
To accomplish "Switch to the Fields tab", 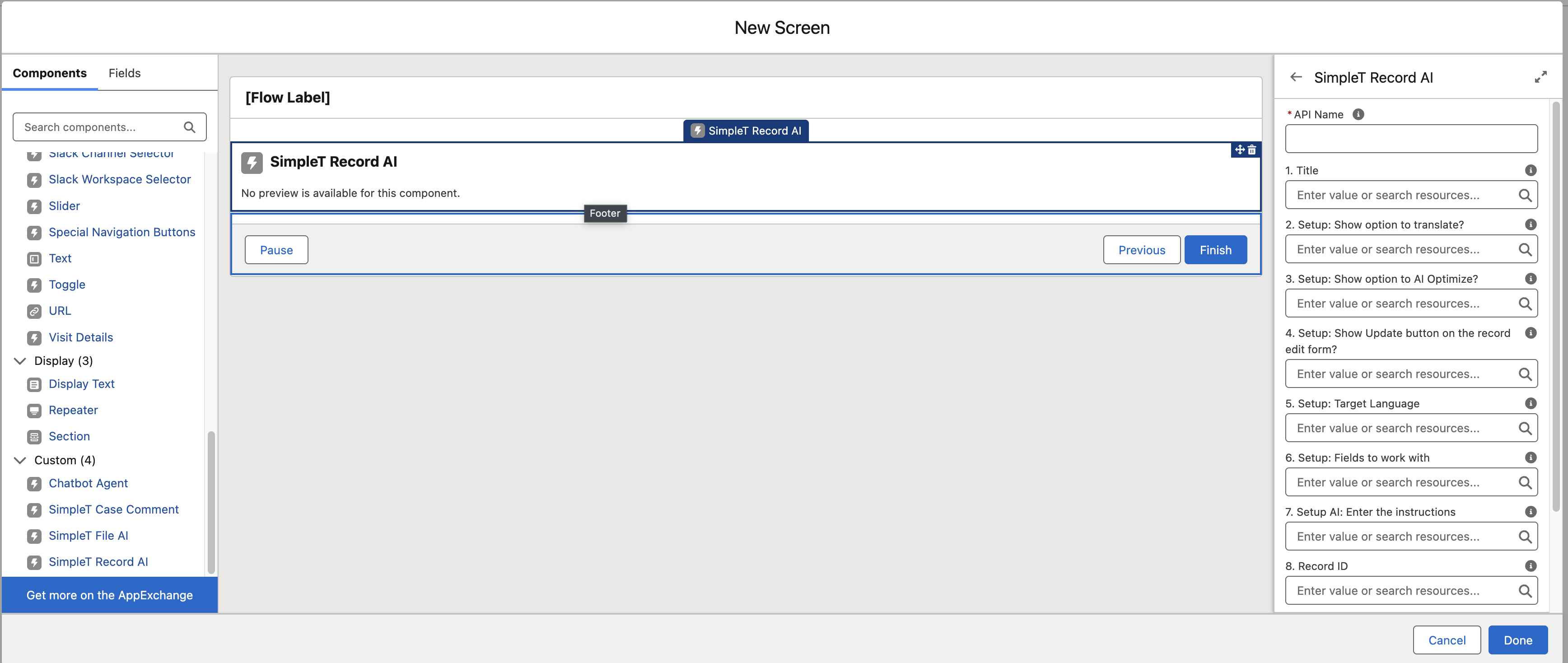I will (x=124, y=73).
